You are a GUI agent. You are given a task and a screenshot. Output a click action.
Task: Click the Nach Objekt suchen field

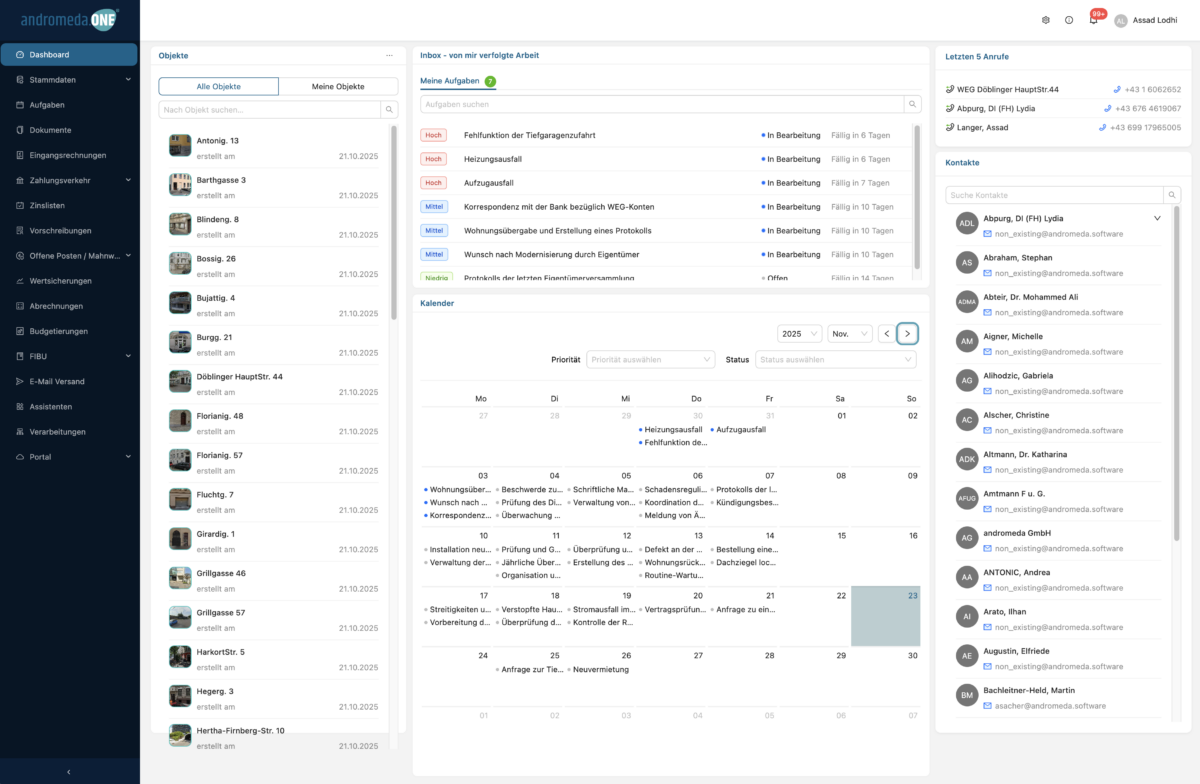[269, 109]
